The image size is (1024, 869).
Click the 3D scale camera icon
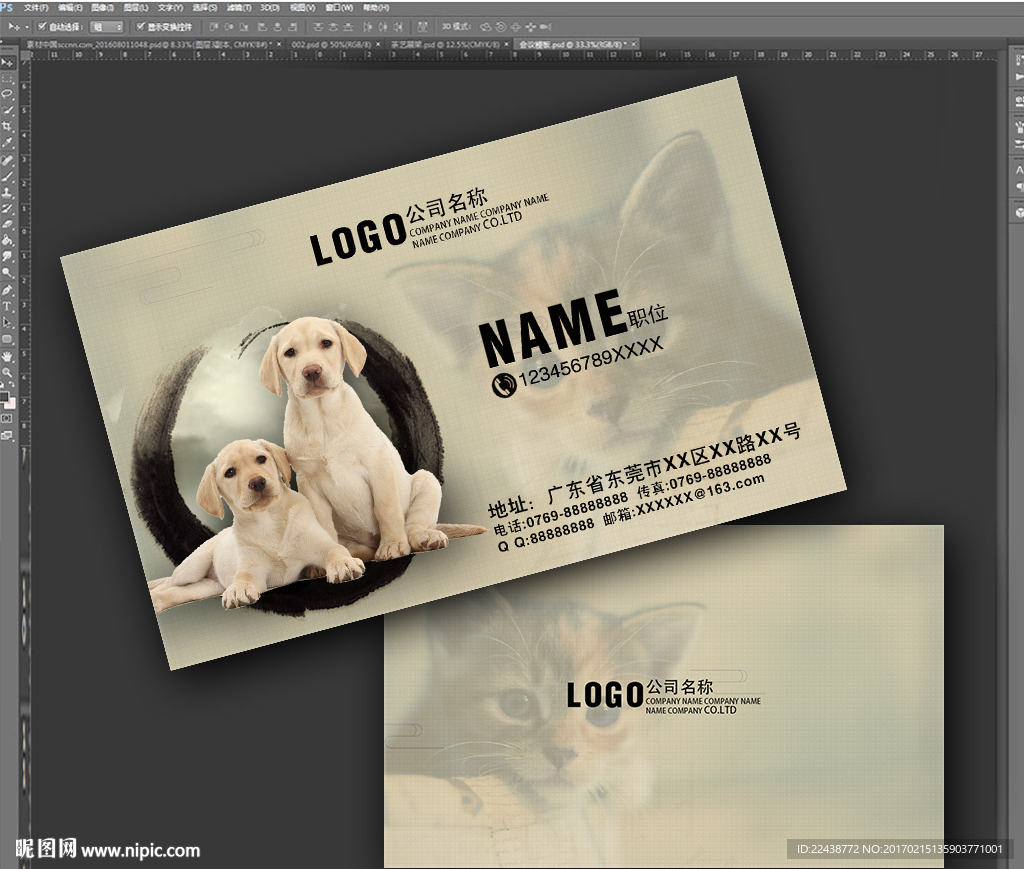coord(545,26)
